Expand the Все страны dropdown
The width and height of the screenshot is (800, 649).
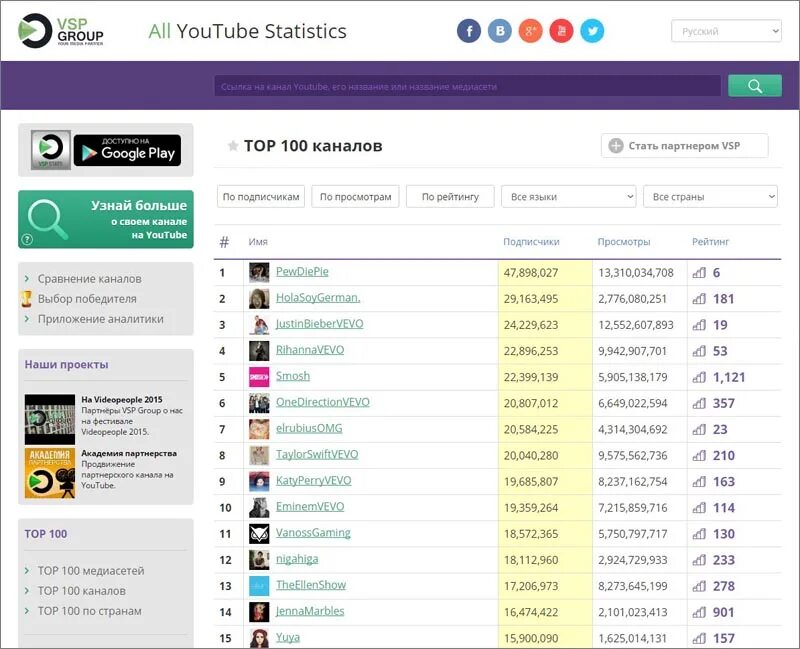click(710, 196)
